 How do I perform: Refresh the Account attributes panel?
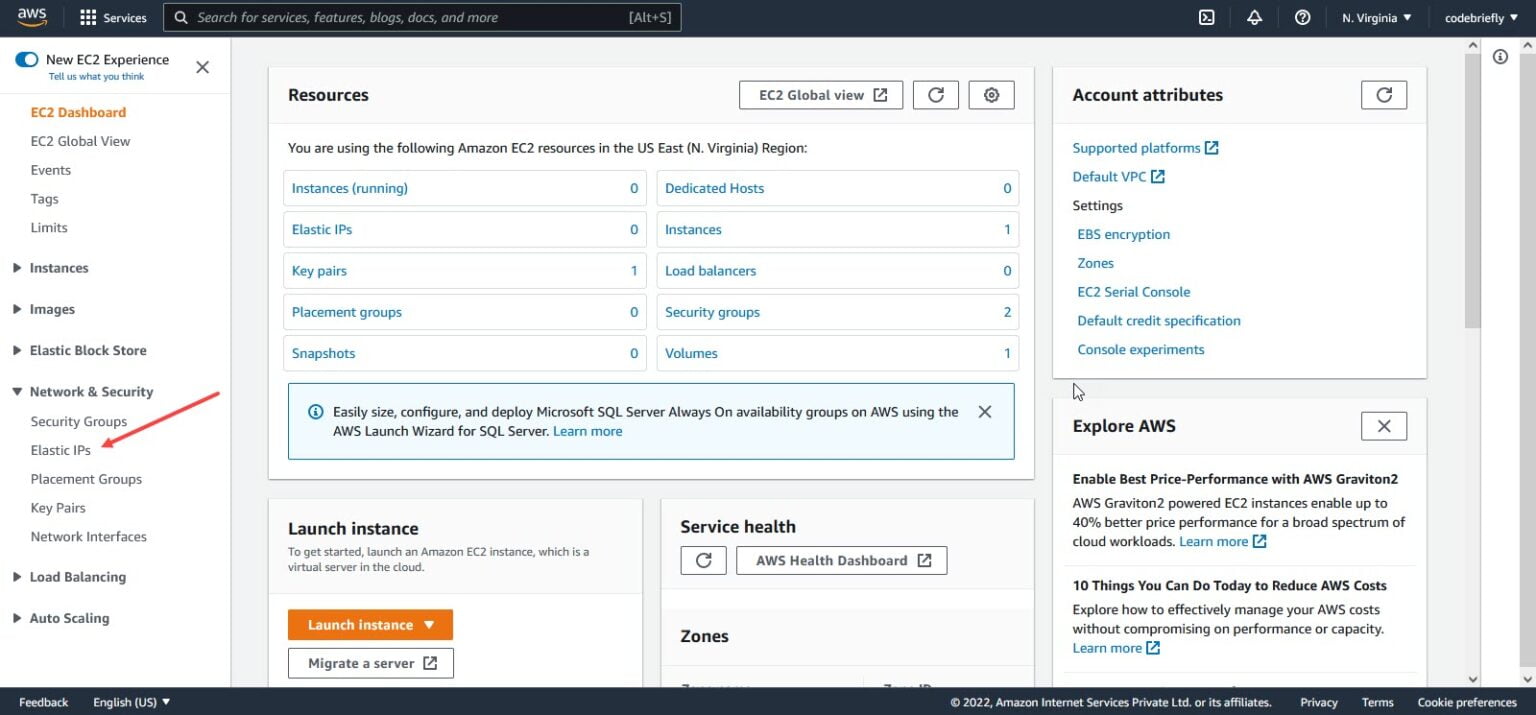pos(1384,95)
